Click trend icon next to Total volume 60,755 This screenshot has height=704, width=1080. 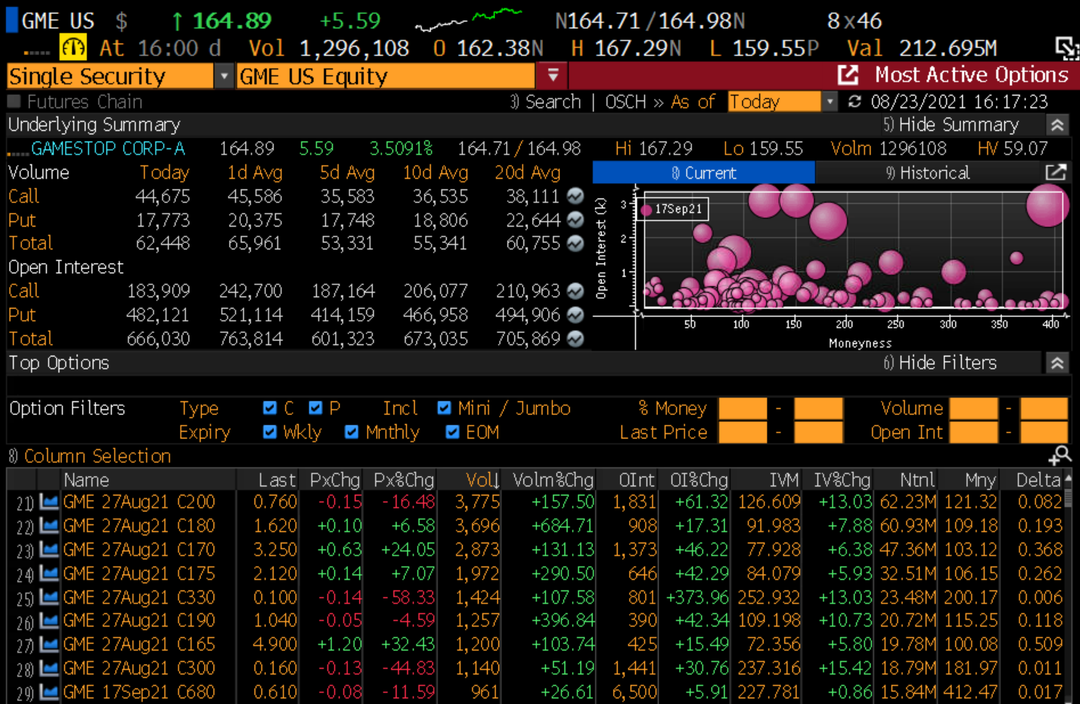(x=575, y=243)
